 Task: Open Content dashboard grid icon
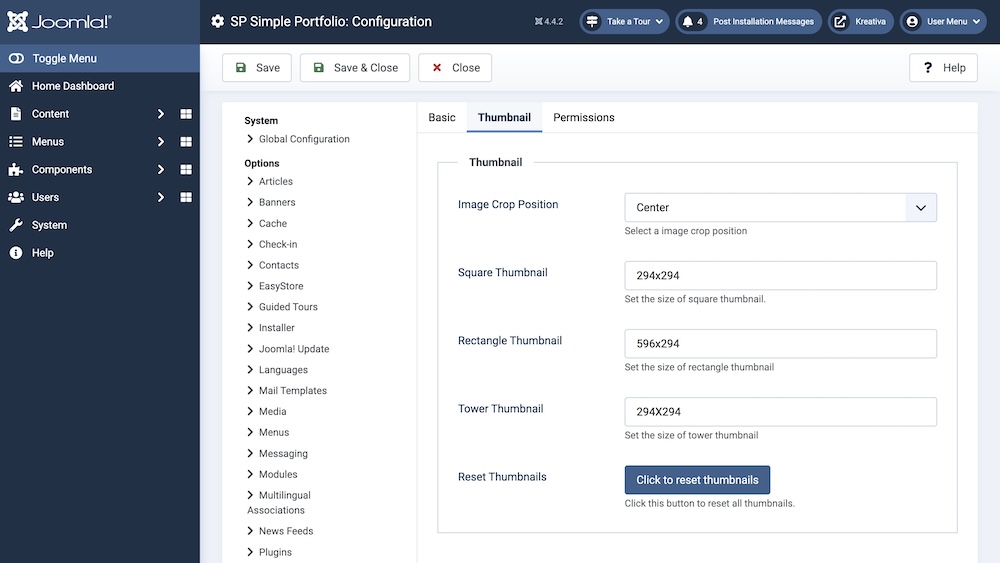click(x=186, y=114)
